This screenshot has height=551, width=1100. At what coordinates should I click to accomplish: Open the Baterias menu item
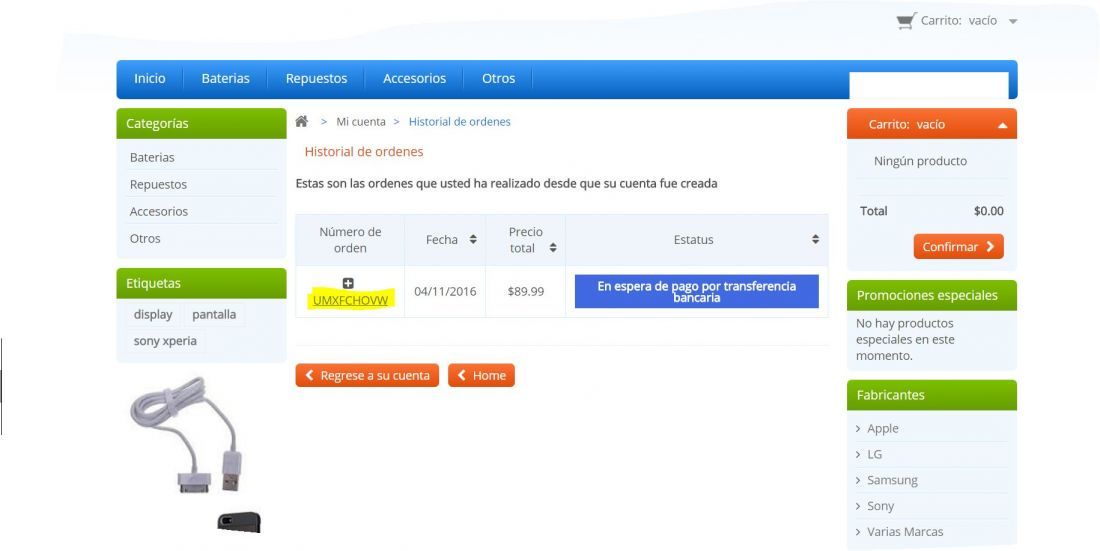(225, 79)
